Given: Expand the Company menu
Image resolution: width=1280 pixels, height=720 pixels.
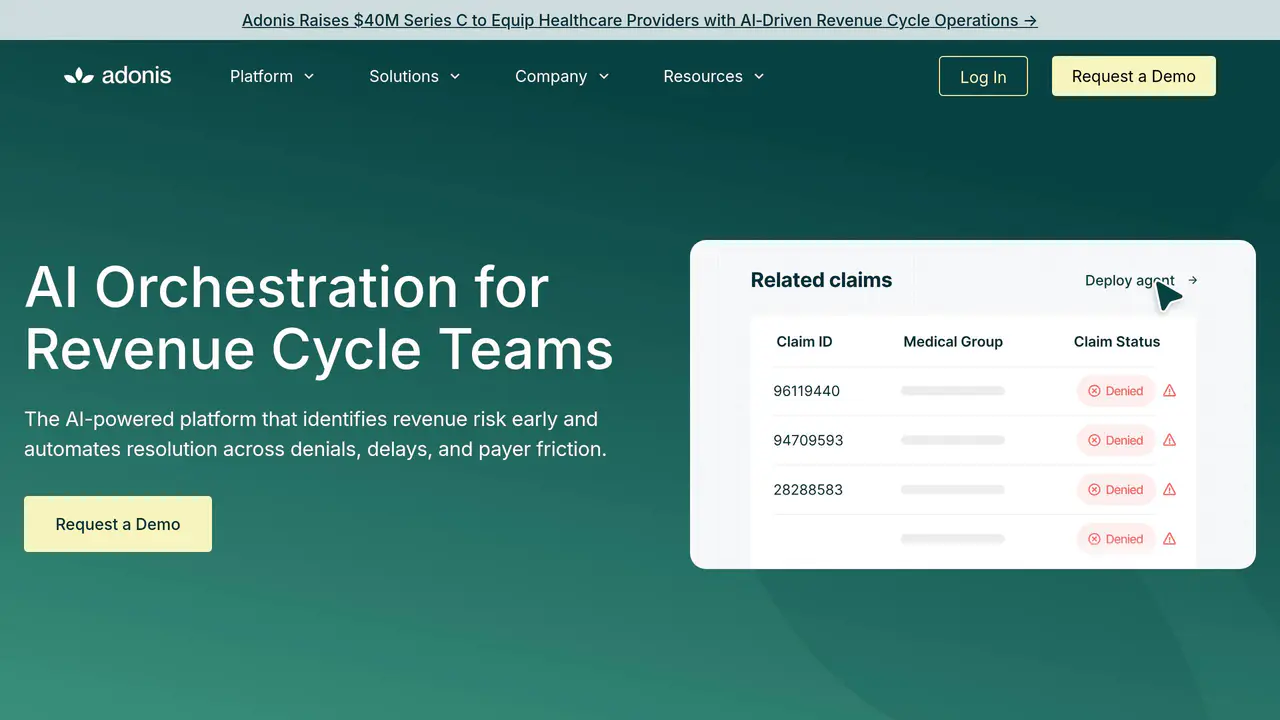Looking at the screenshot, I should (562, 76).
